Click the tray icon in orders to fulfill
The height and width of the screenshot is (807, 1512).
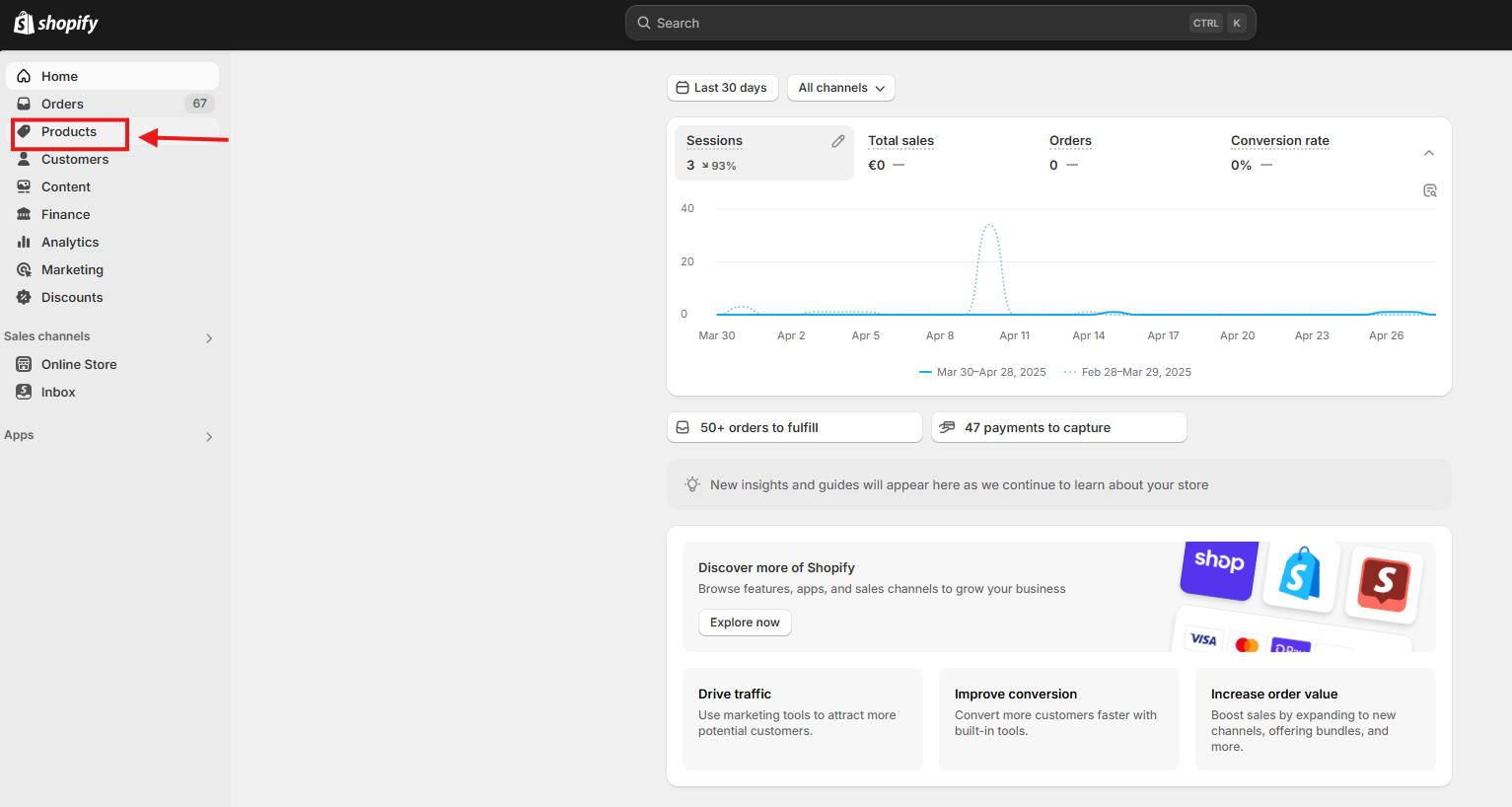(x=683, y=427)
